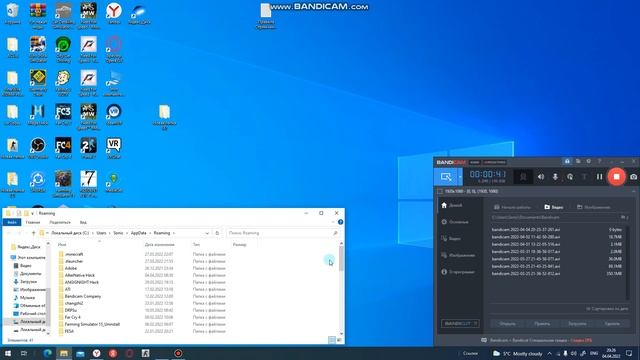Viewport: 640px width, 360px height.
Task: Show hidden system tray icons chevron
Action: [549, 353]
